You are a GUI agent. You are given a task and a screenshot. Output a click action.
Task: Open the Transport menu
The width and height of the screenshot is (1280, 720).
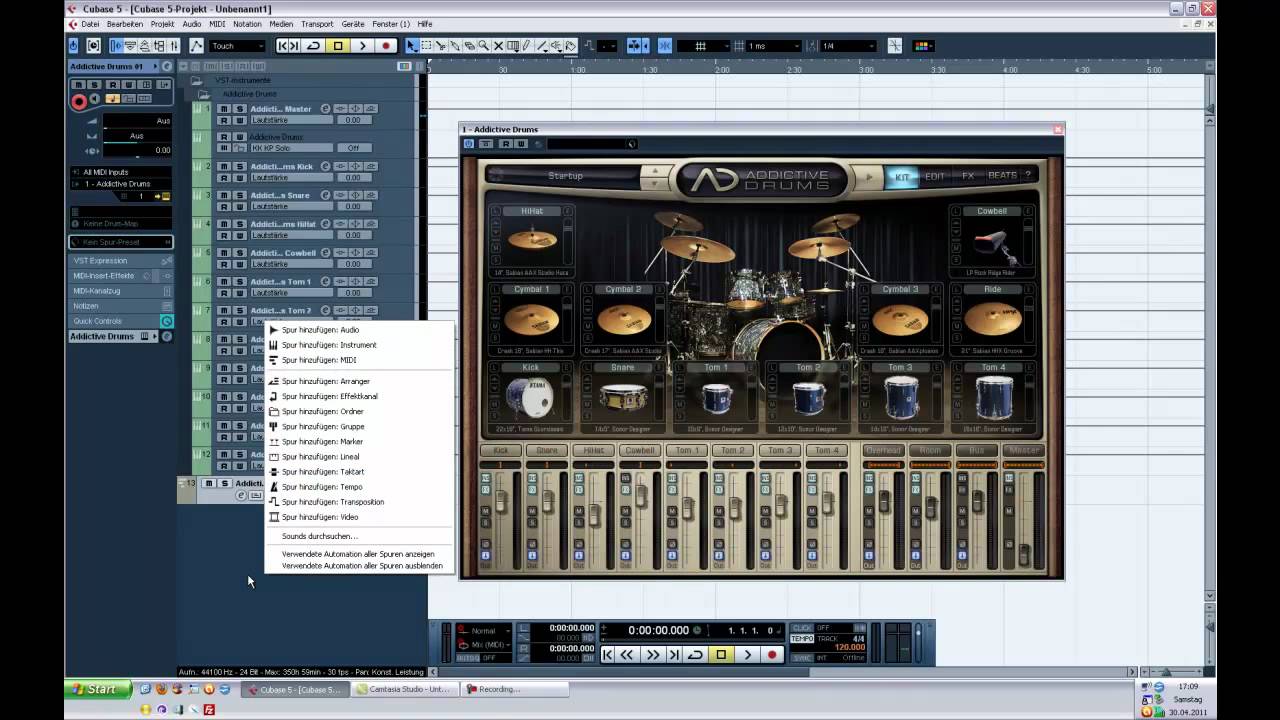[317, 24]
